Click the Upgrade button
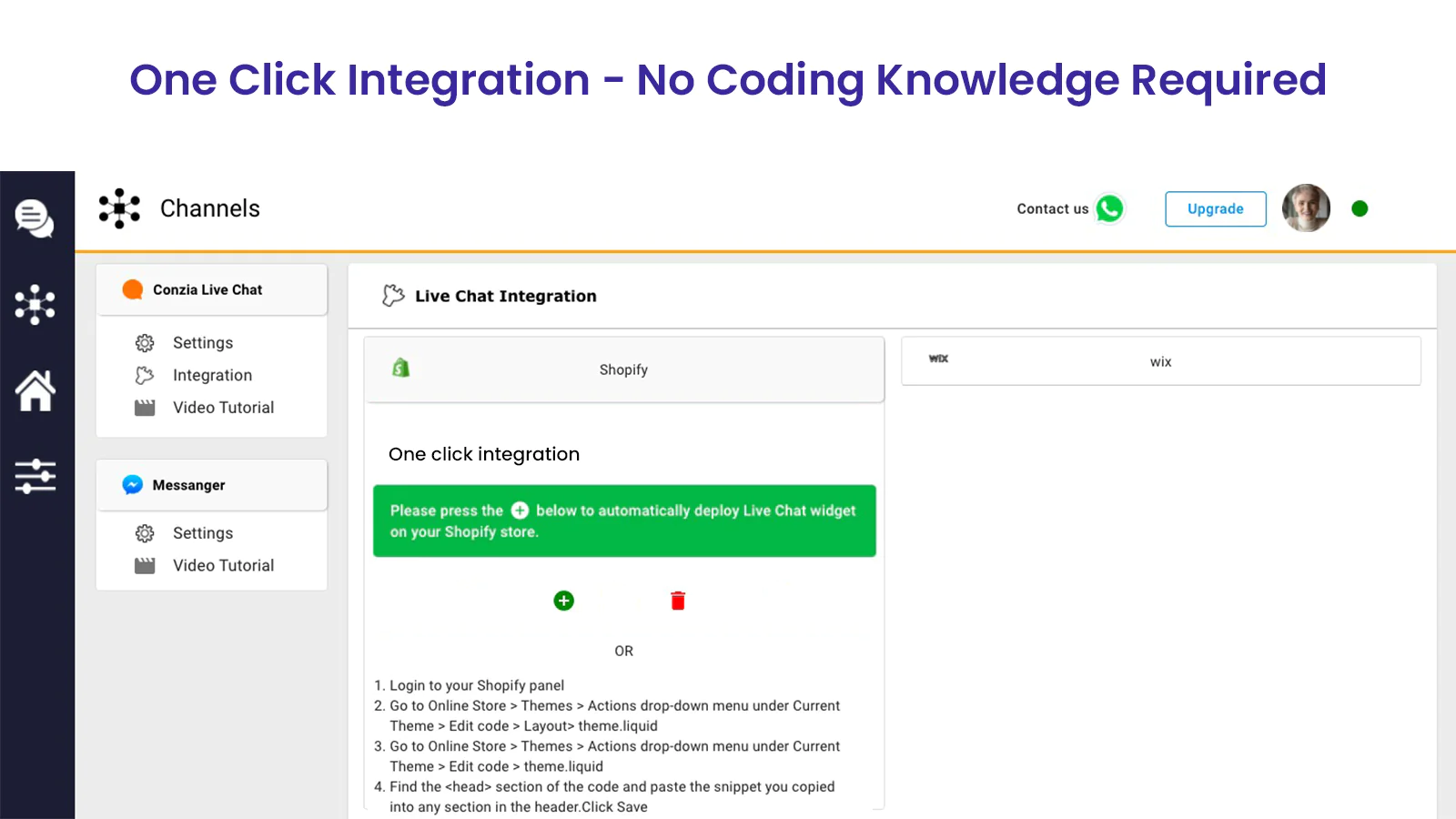The image size is (1456, 819). (1215, 208)
